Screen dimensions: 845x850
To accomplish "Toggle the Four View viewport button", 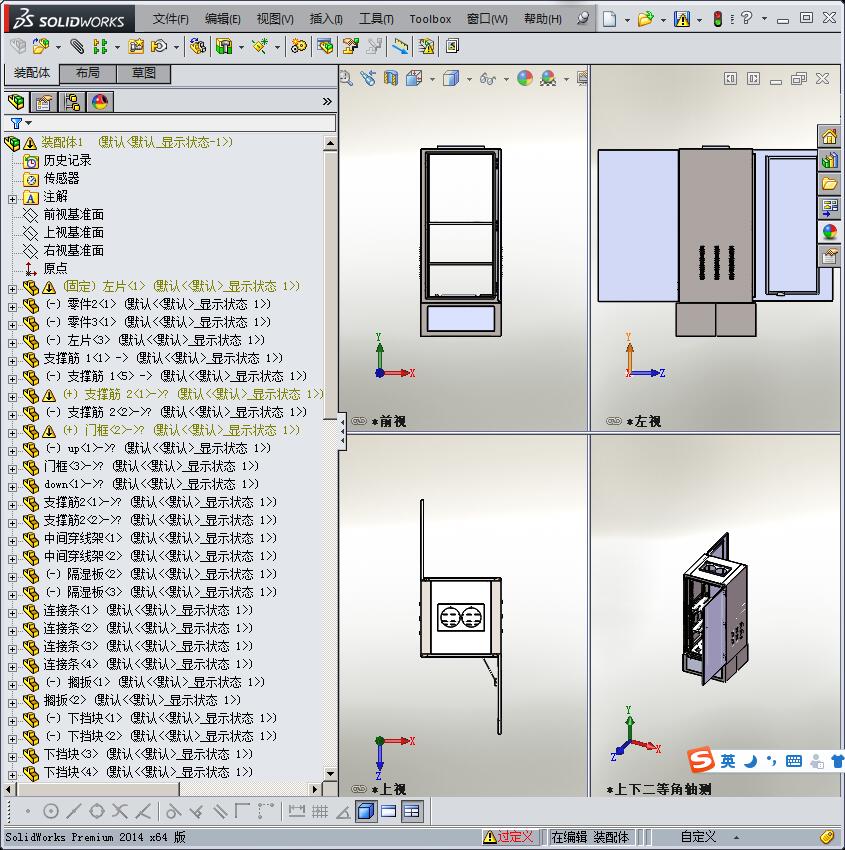I will click(412, 812).
